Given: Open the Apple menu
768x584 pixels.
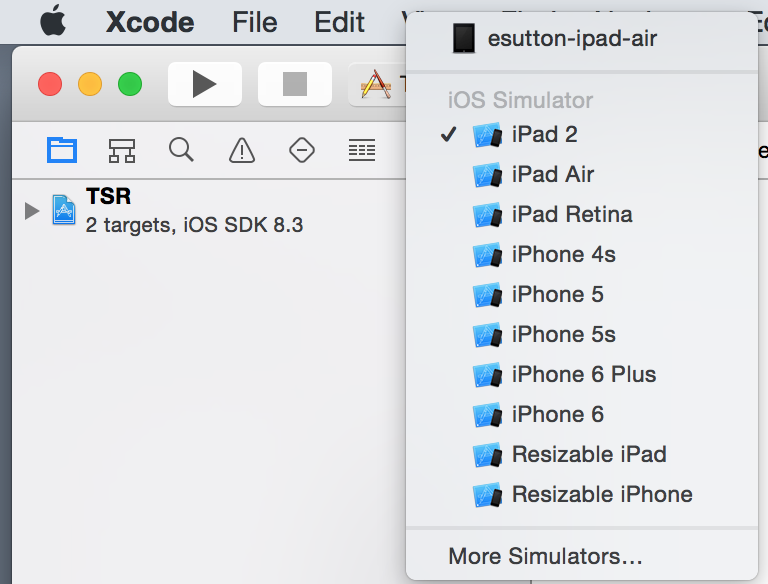Looking at the screenshot, I should (x=53, y=21).
